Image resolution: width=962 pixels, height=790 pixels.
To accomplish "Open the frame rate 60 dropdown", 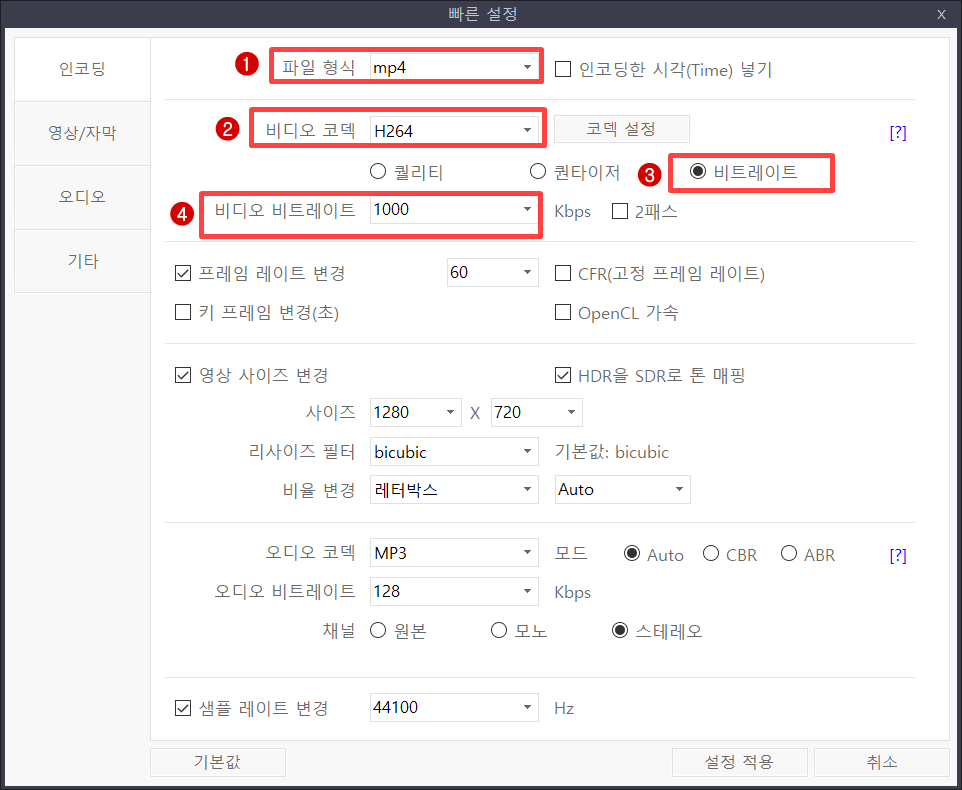I will coord(493,272).
